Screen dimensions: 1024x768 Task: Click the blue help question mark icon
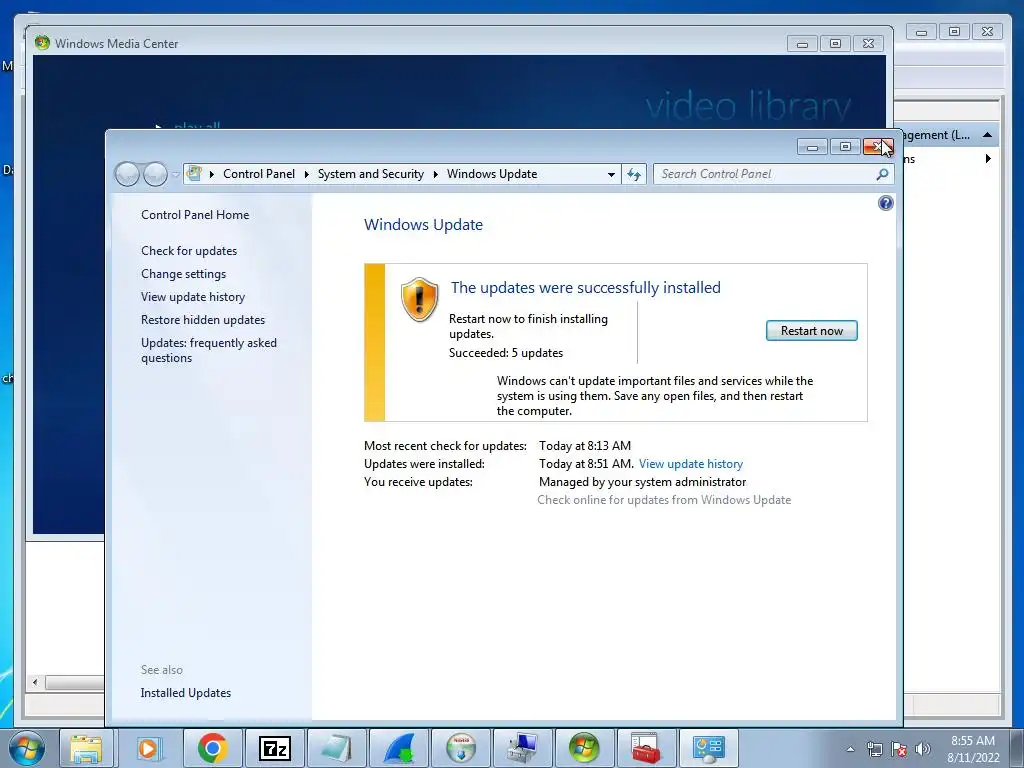[886, 203]
